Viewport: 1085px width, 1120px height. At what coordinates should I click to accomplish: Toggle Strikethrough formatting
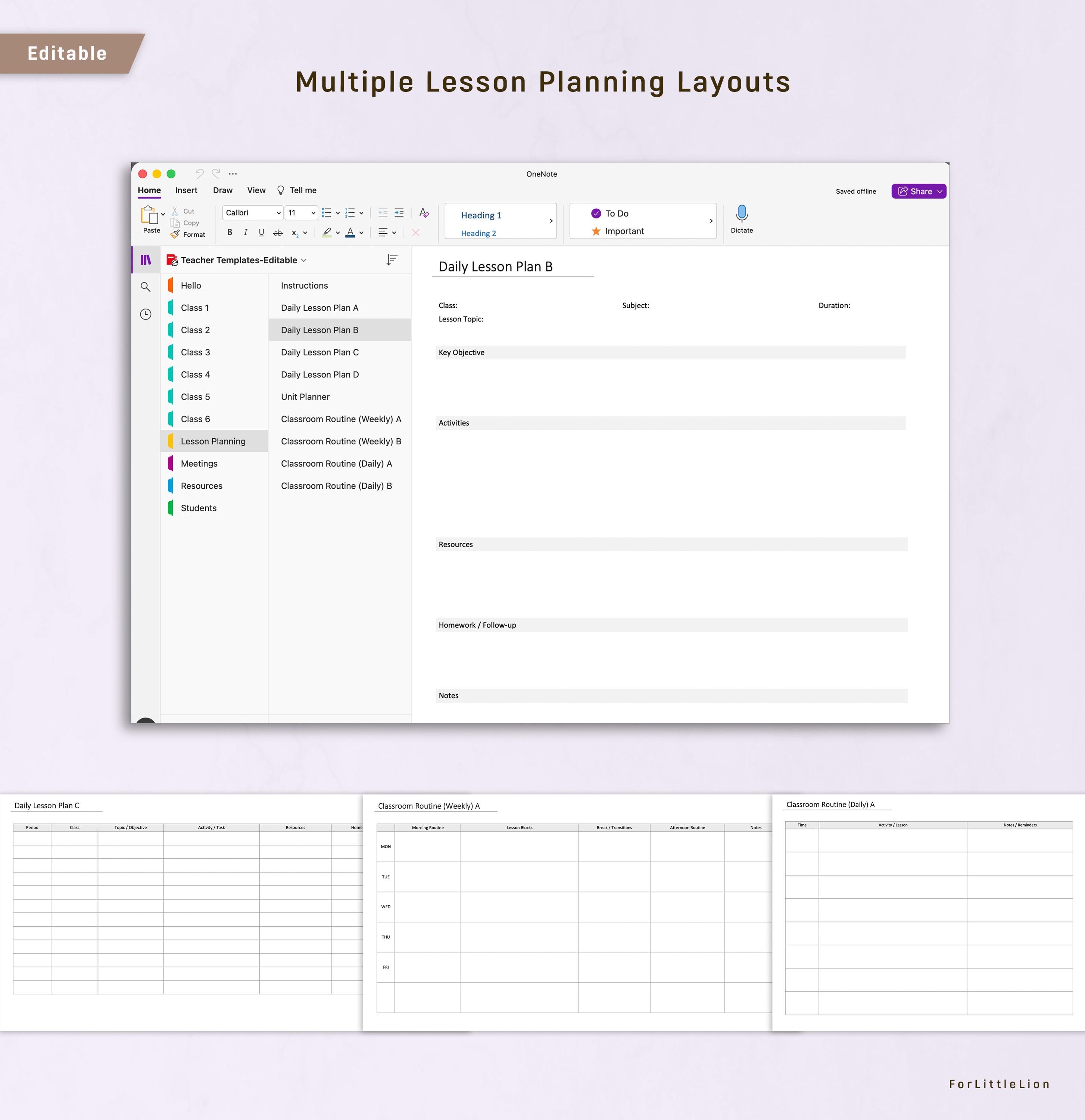(278, 233)
